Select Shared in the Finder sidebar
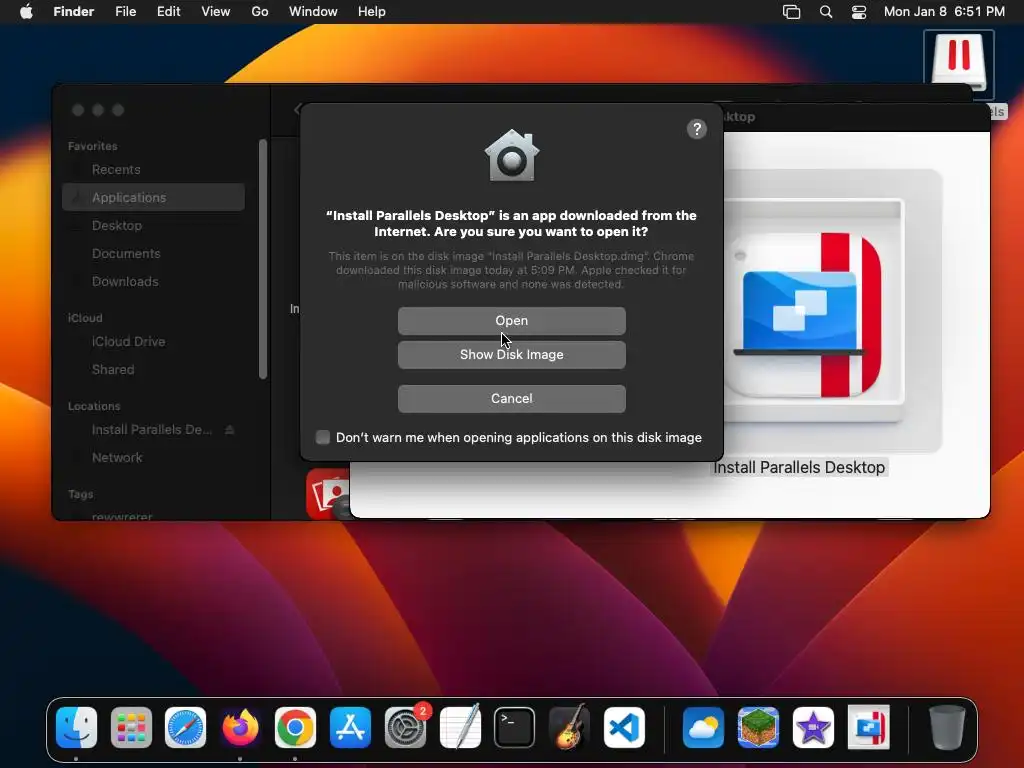This screenshot has height=768, width=1024. [153, 370]
